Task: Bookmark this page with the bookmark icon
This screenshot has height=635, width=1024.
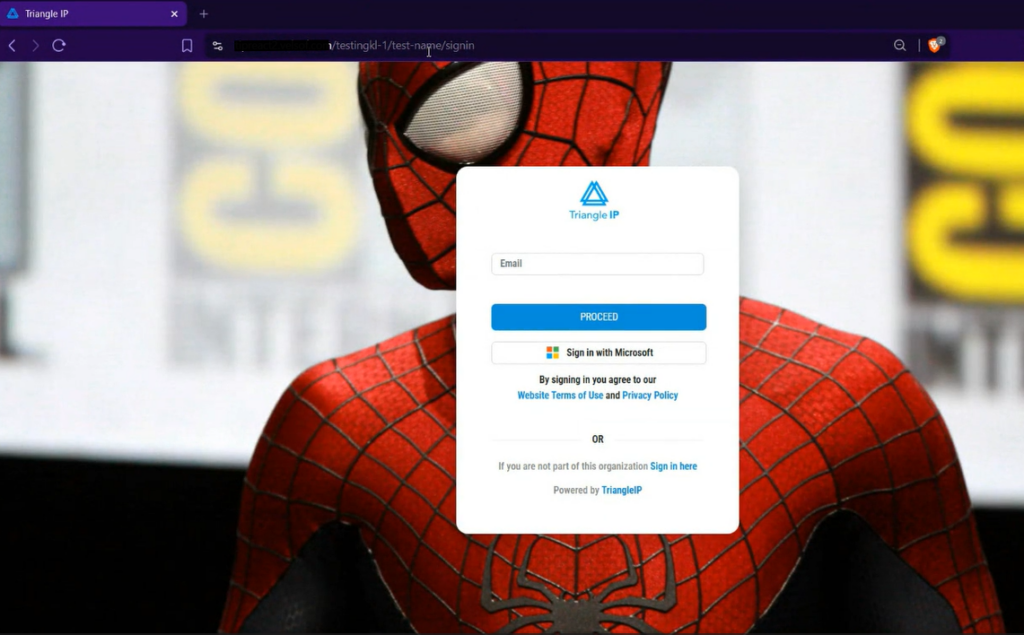Action: (187, 46)
